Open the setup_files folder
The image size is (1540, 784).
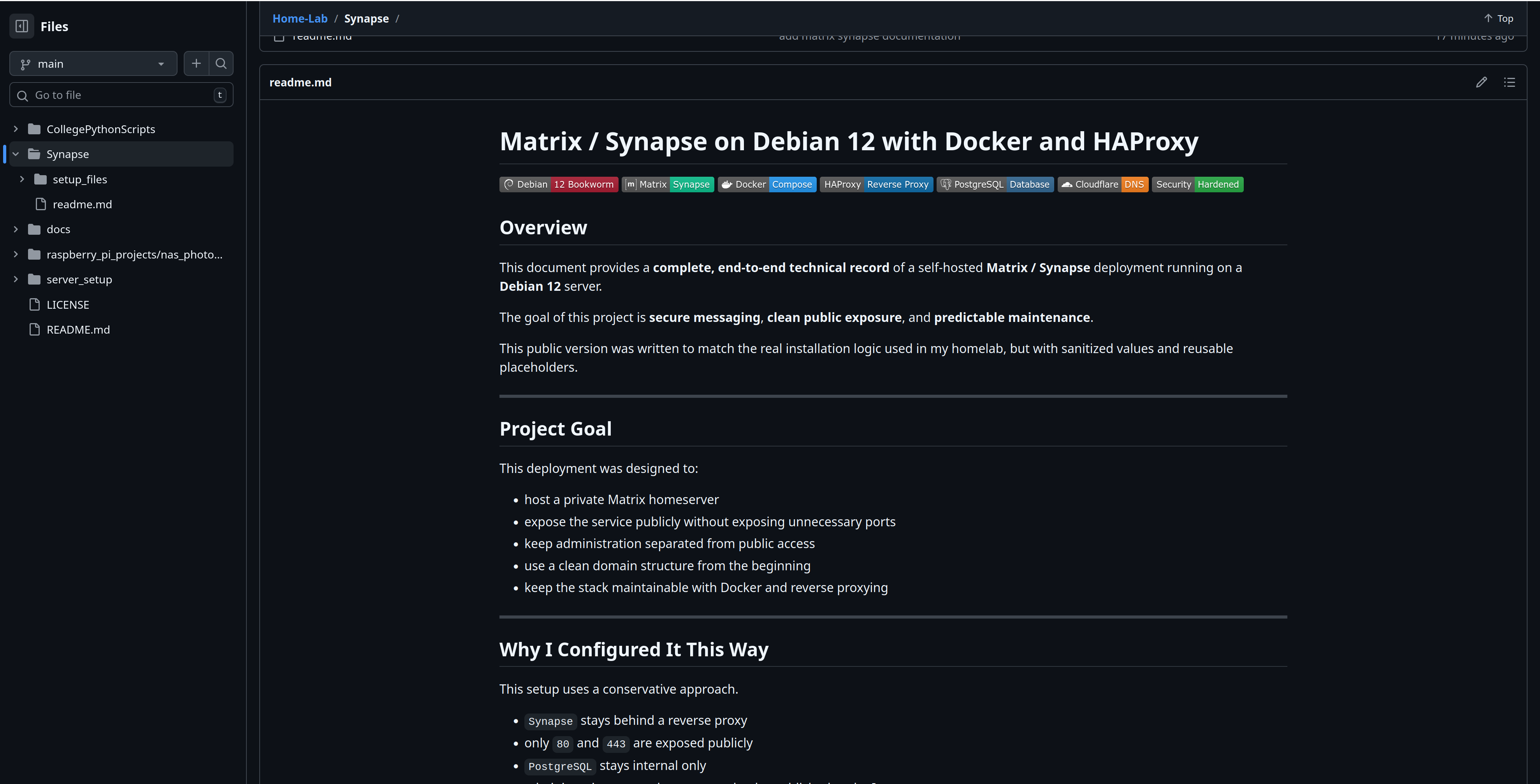click(79, 179)
